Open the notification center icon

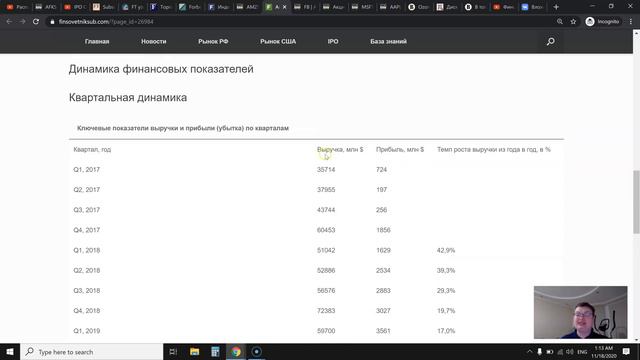[x=626, y=351]
